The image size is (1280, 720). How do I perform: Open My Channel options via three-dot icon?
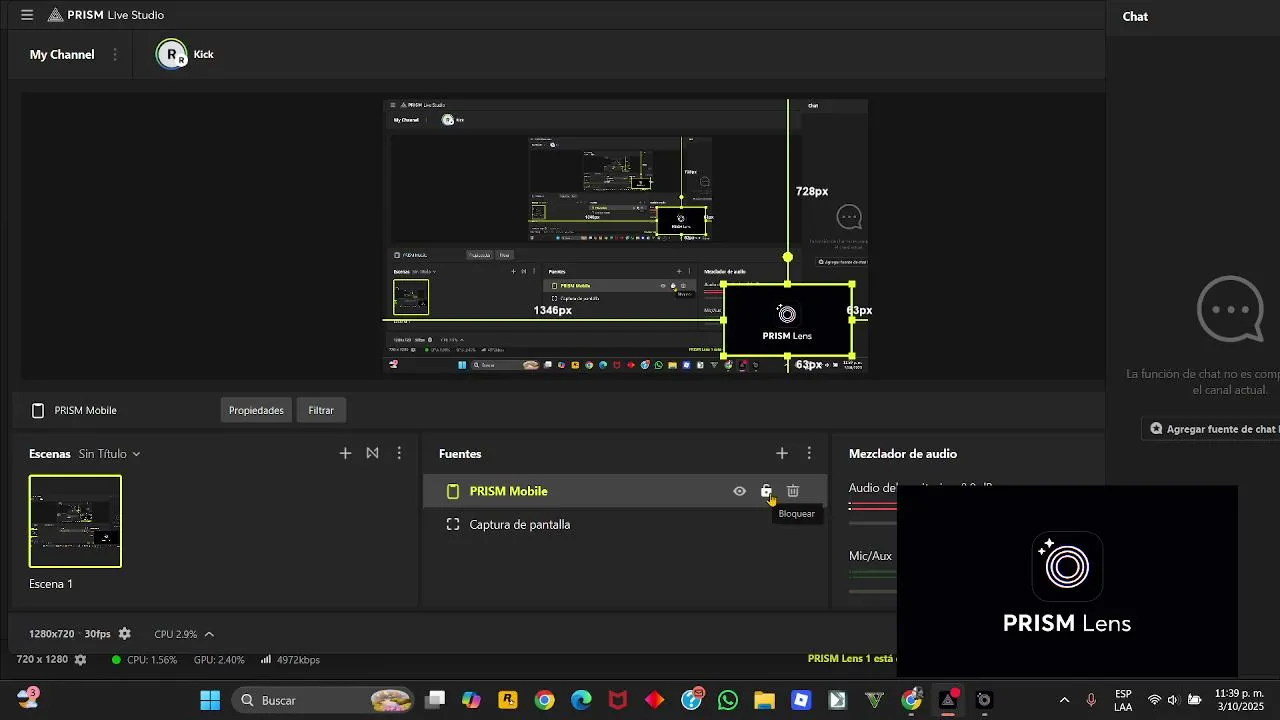coord(115,55)
